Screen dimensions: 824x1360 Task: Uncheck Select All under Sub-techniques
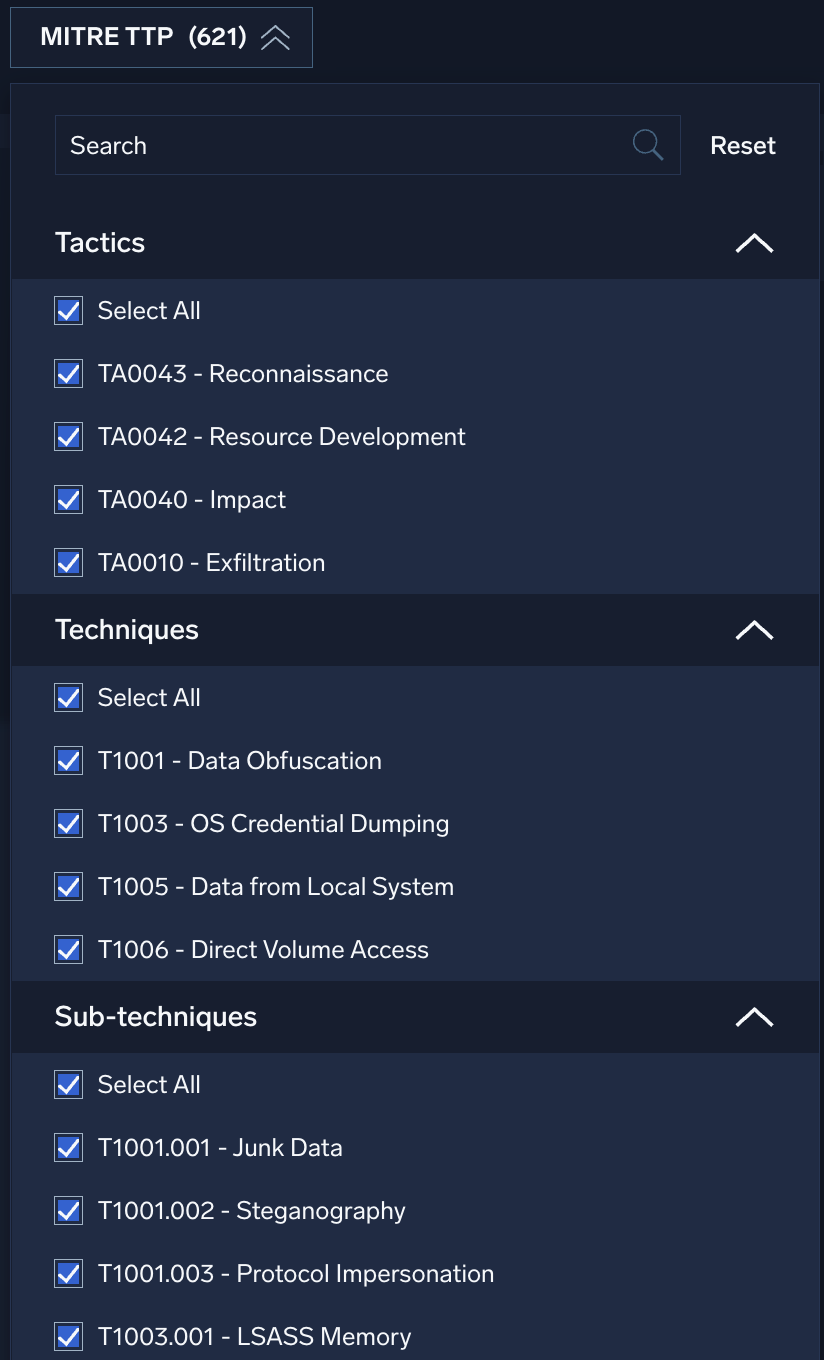[x=69, y=1085]
